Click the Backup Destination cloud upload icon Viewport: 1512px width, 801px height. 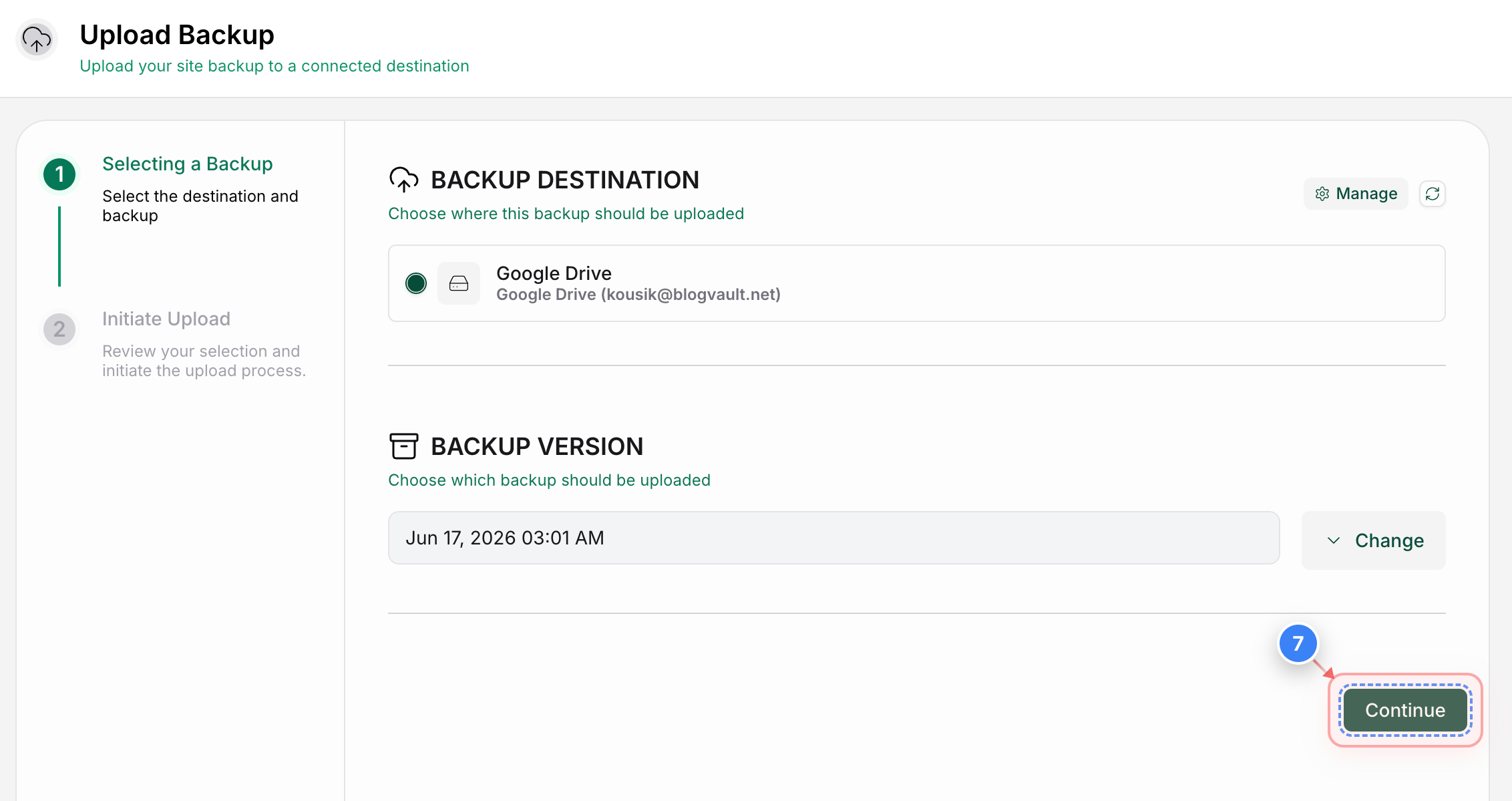(403, 180)
